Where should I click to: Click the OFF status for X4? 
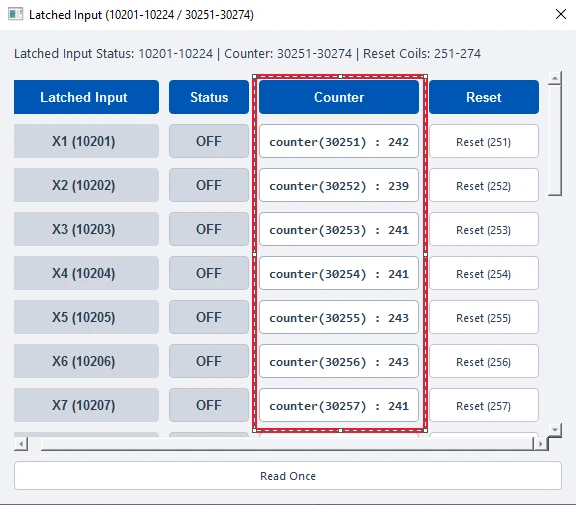(209, 274)
